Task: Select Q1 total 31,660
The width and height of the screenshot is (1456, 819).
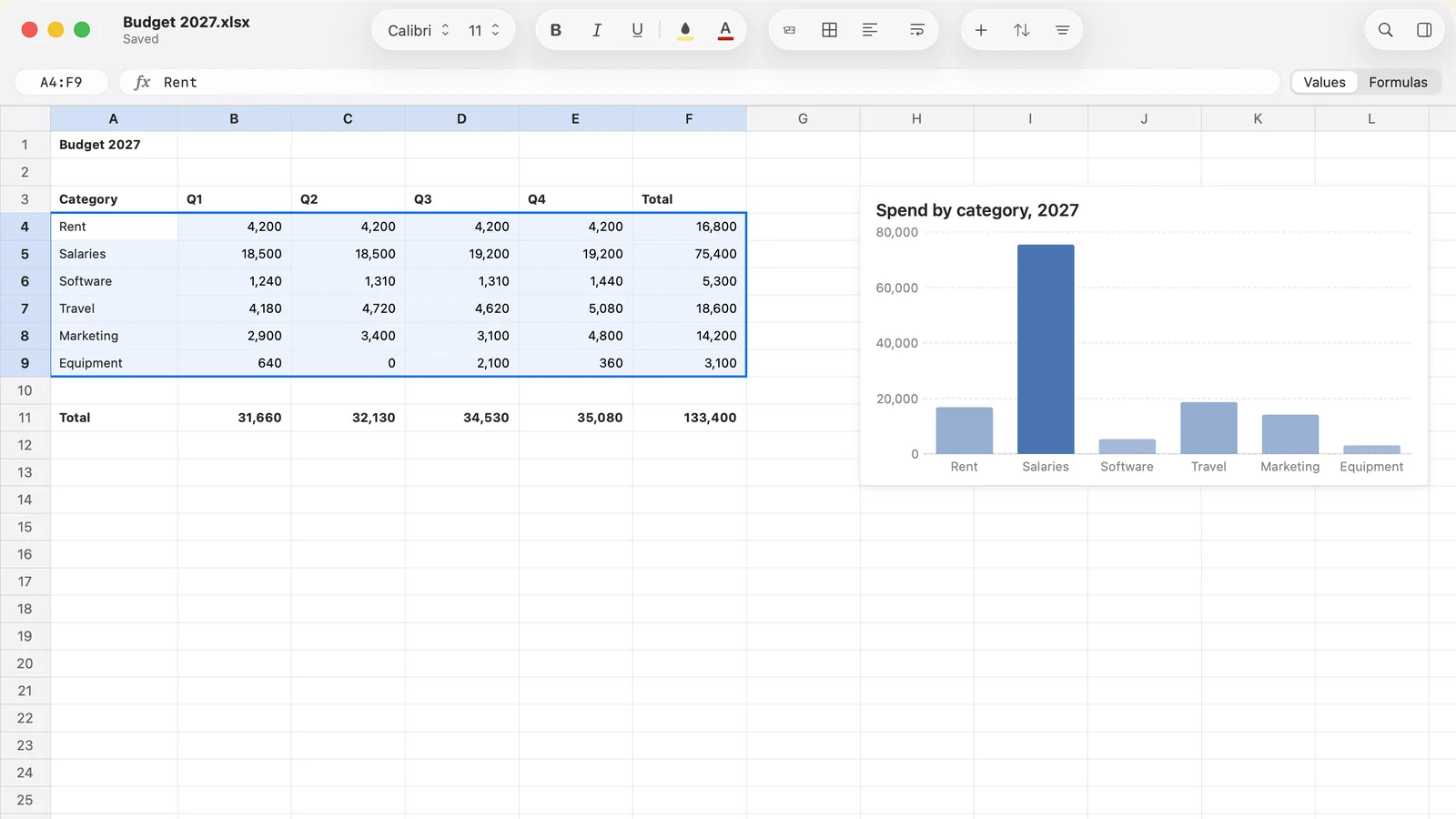Action: tap(234, 418)
